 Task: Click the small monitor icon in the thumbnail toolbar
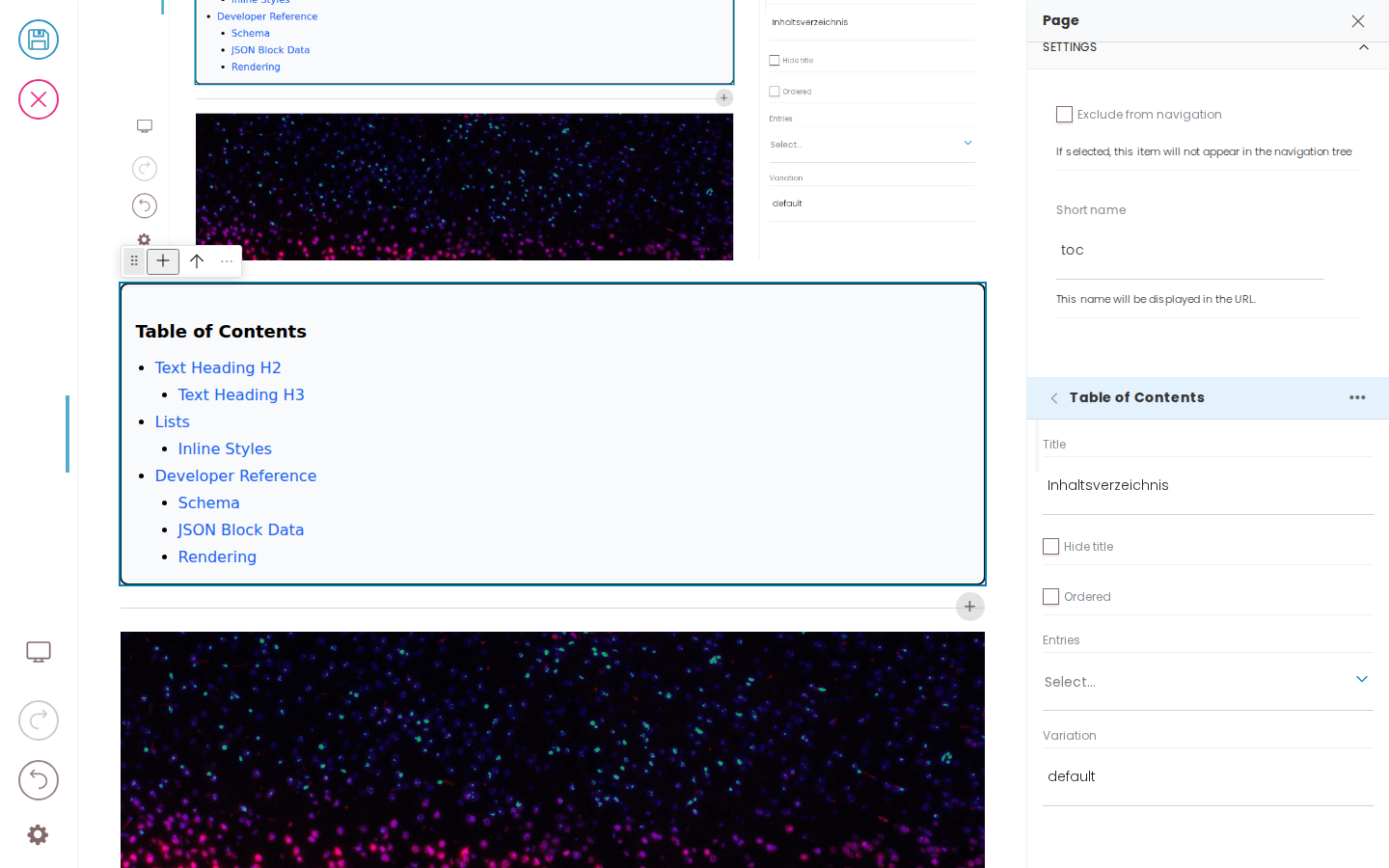145,126
